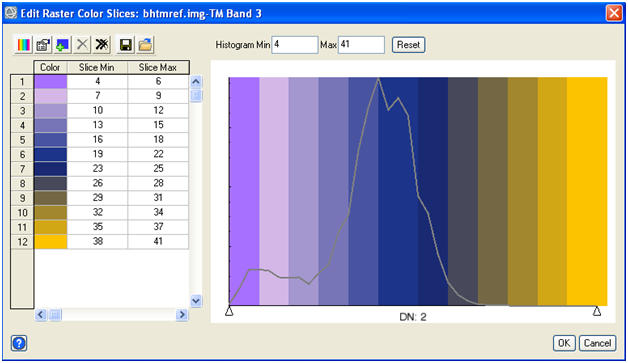The width and height of the screenshot is (628, 363).
Task: Click the open folder icon
Action: point(145,45)
